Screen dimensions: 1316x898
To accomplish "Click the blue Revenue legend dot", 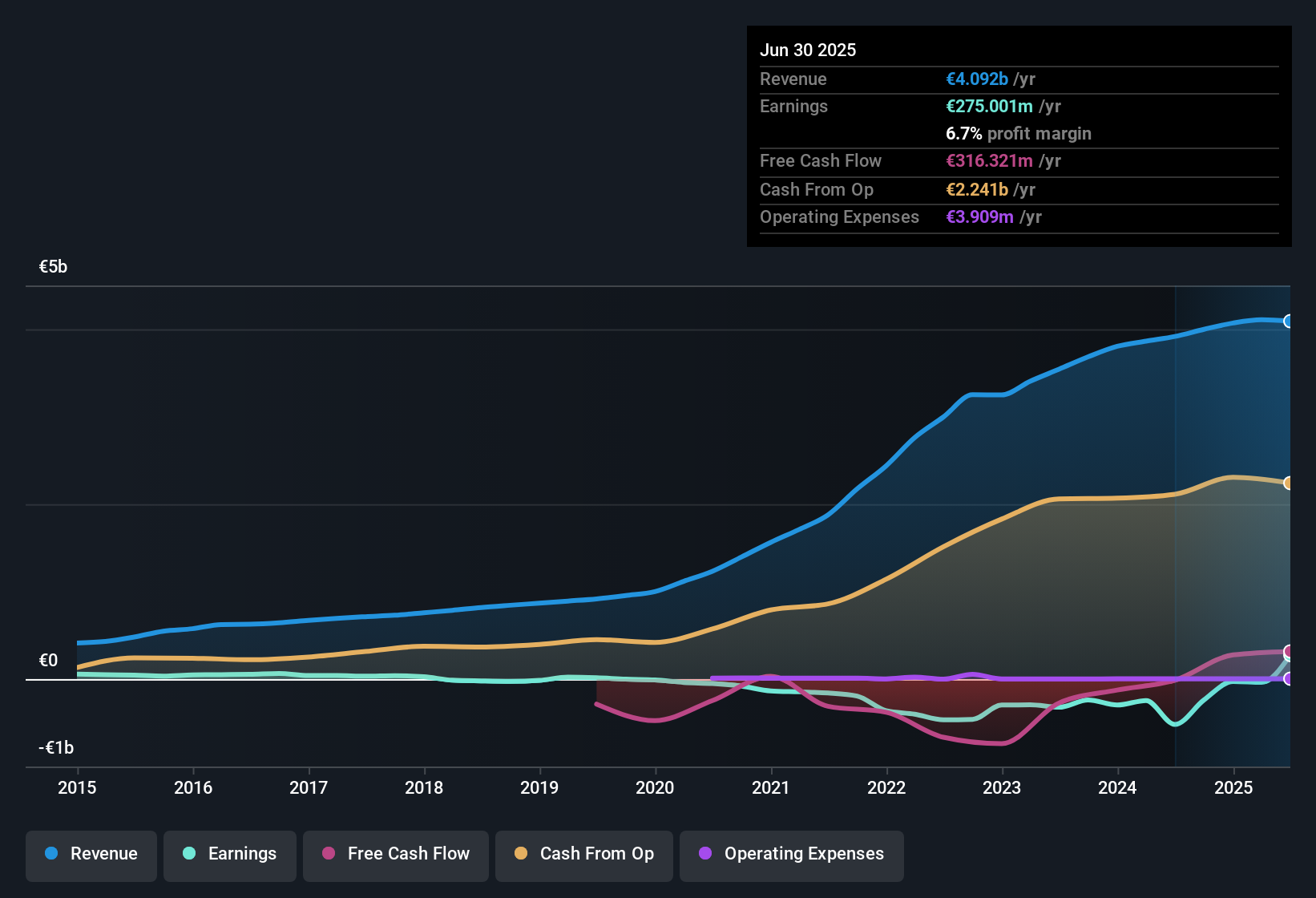I will 50,854.
